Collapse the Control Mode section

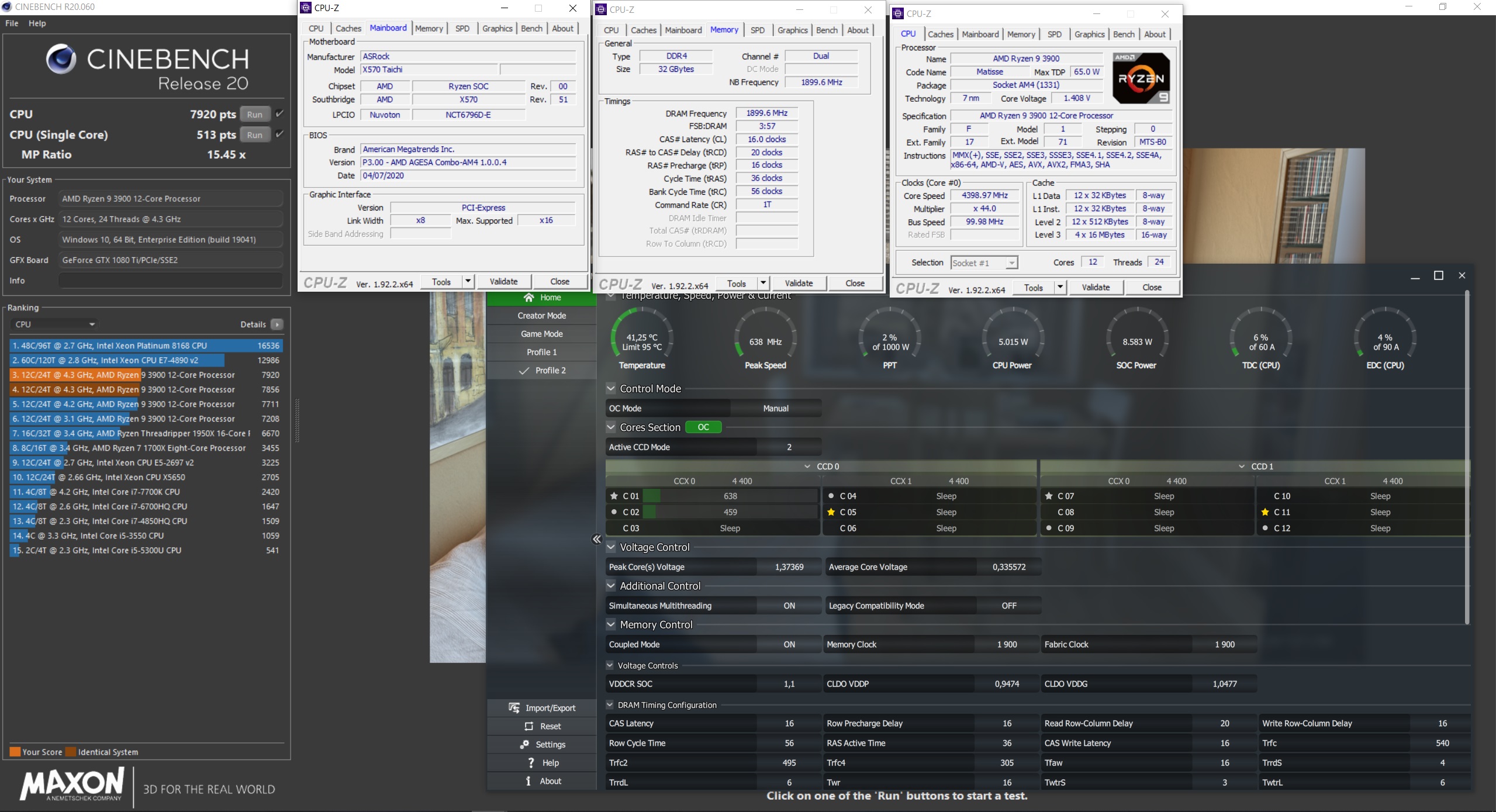point(611,389)
